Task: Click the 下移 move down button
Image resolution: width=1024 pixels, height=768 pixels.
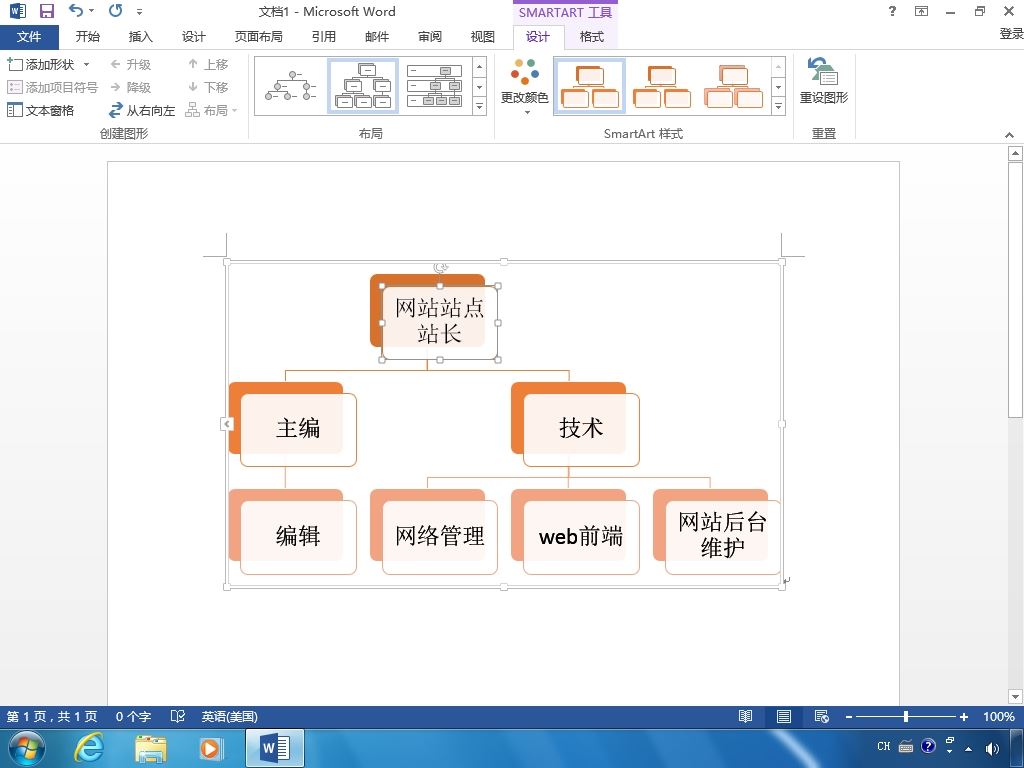Action: point(208,87)
